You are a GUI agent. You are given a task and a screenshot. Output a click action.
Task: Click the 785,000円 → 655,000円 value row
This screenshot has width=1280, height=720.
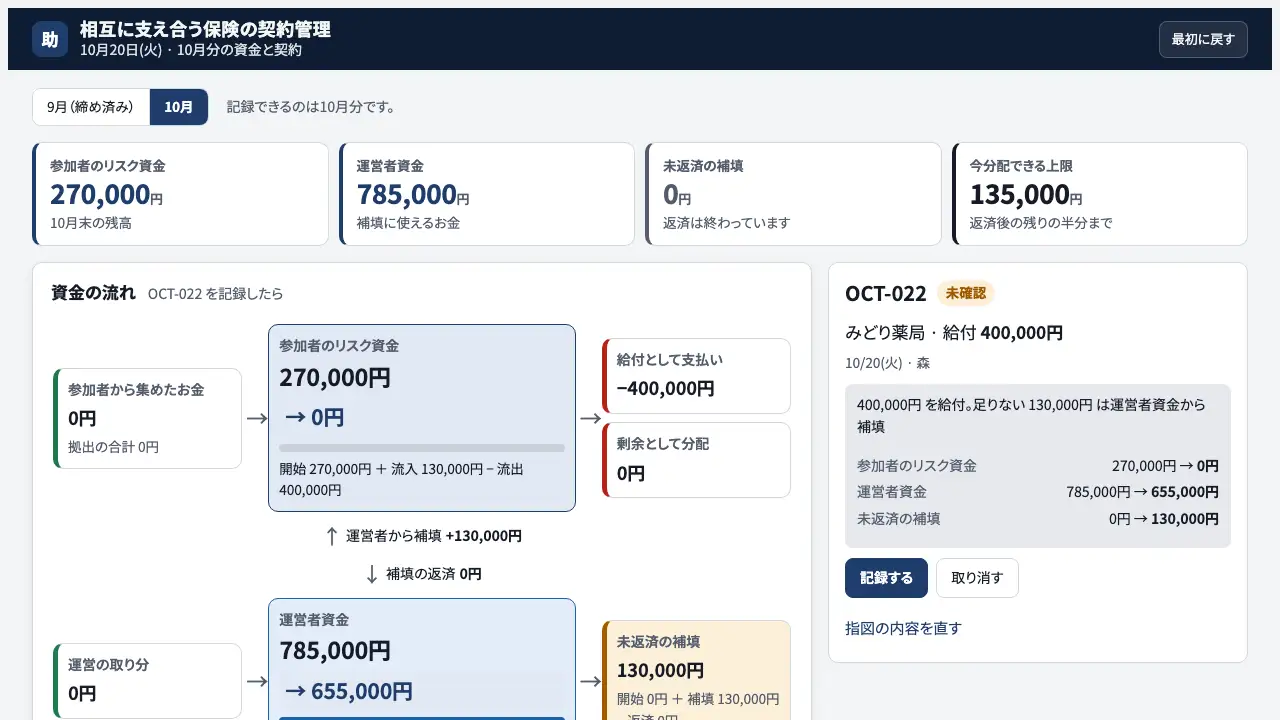[x=1038, y=492]
